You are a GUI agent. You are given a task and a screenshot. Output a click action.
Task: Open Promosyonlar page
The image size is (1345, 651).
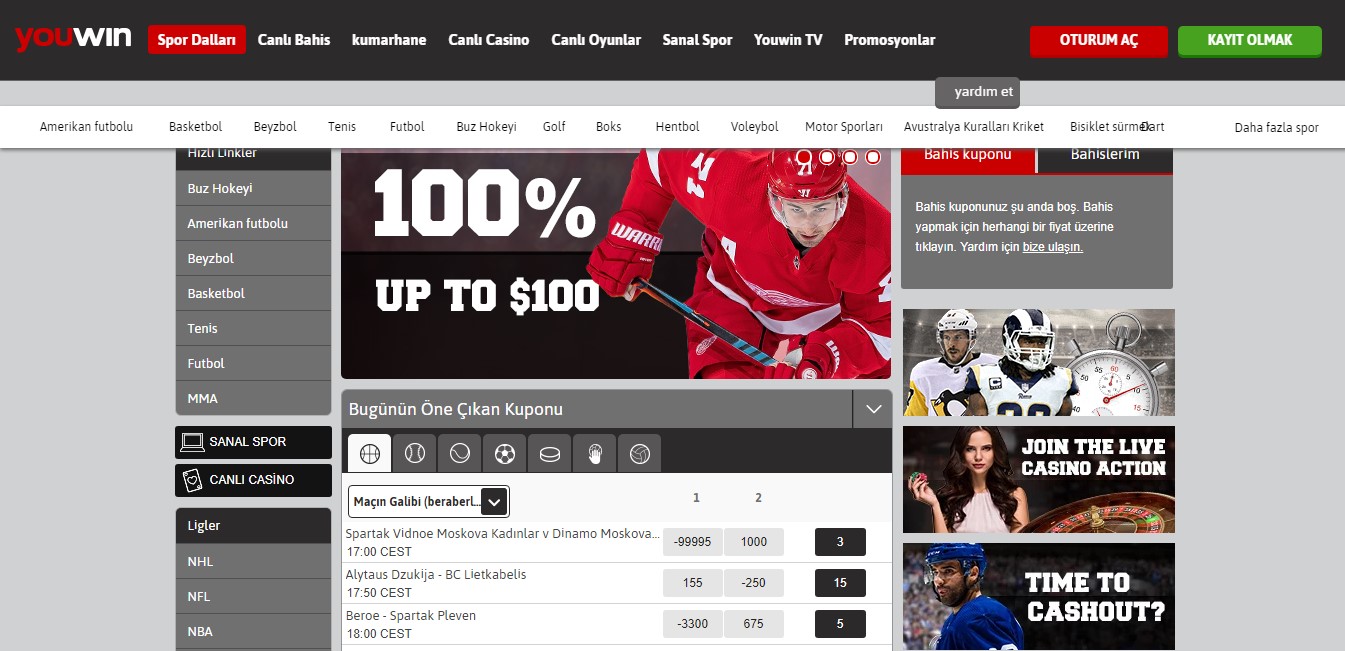[890, 40]
